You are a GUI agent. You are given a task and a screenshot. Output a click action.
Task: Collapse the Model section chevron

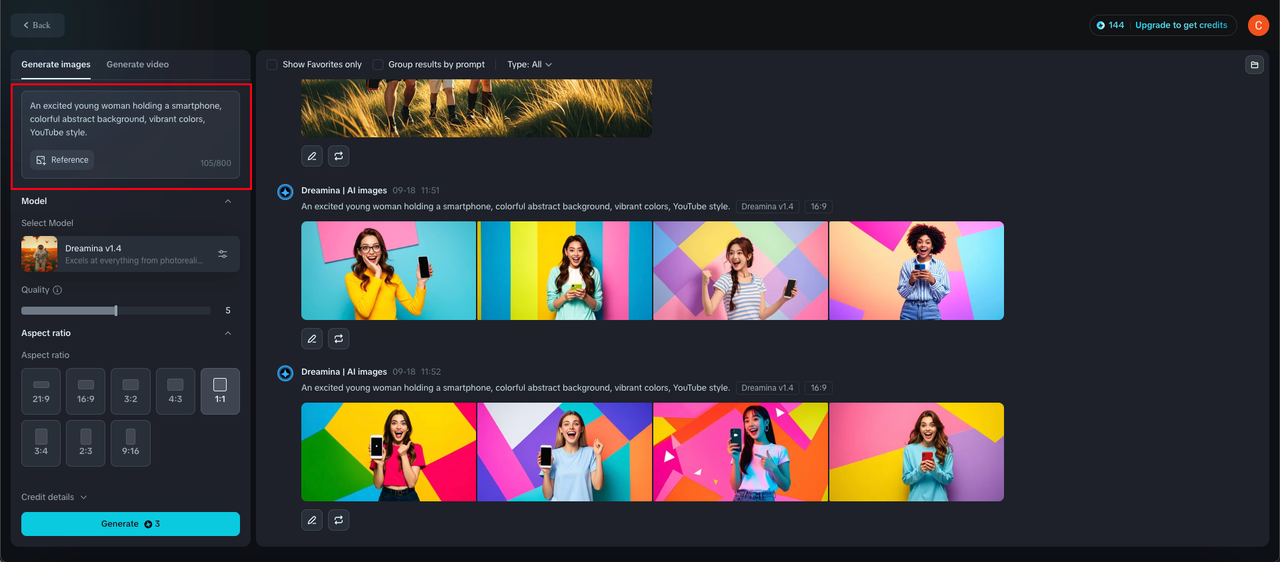tap(228, 201)
